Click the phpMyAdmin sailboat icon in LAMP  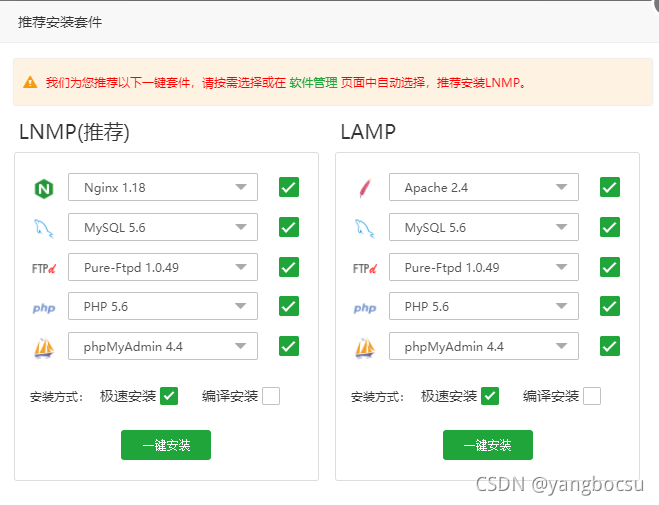(x=364, y=348)
